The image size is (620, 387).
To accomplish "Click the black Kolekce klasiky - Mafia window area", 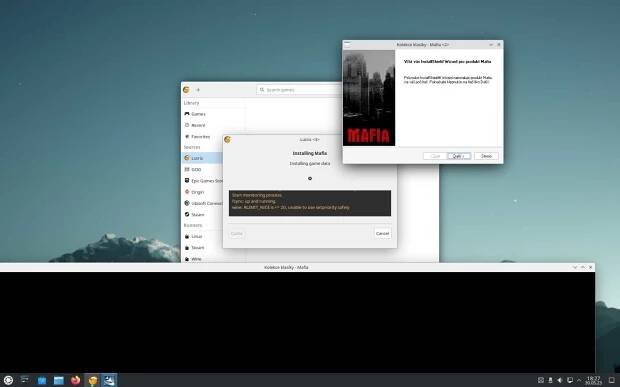I will point(297,322).
